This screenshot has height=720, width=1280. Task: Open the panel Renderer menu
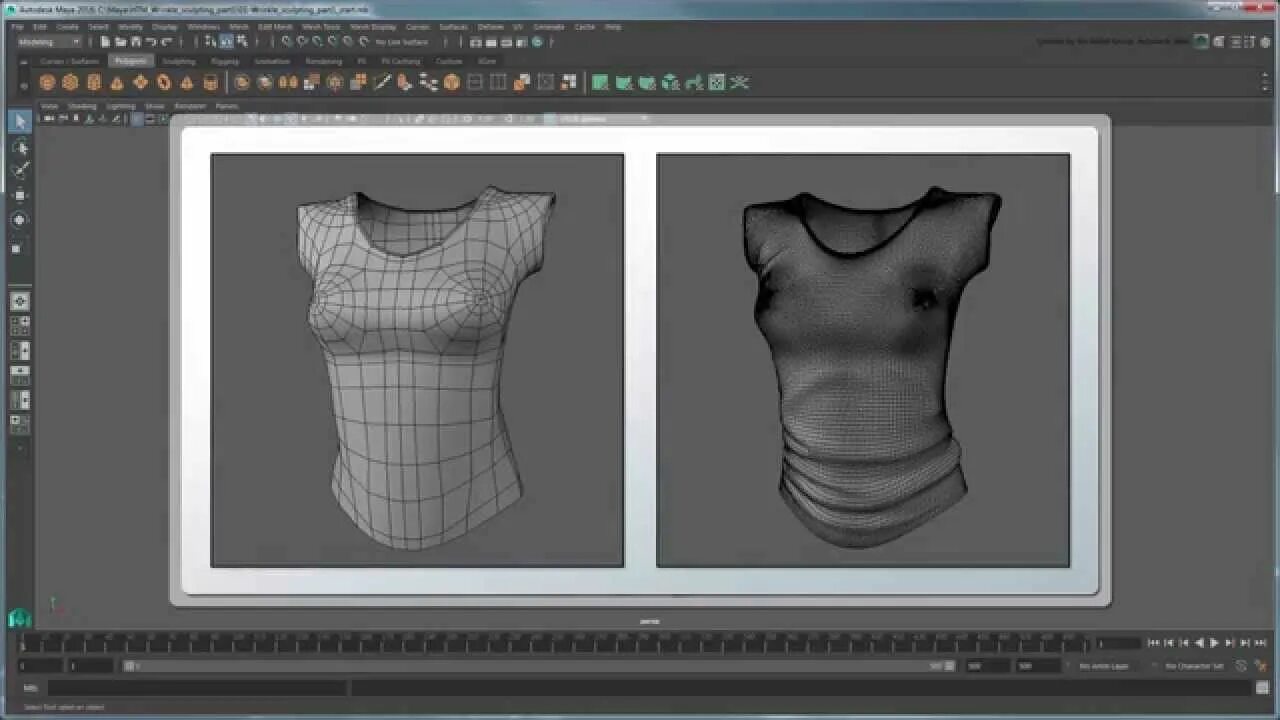(x=190, y=106)
